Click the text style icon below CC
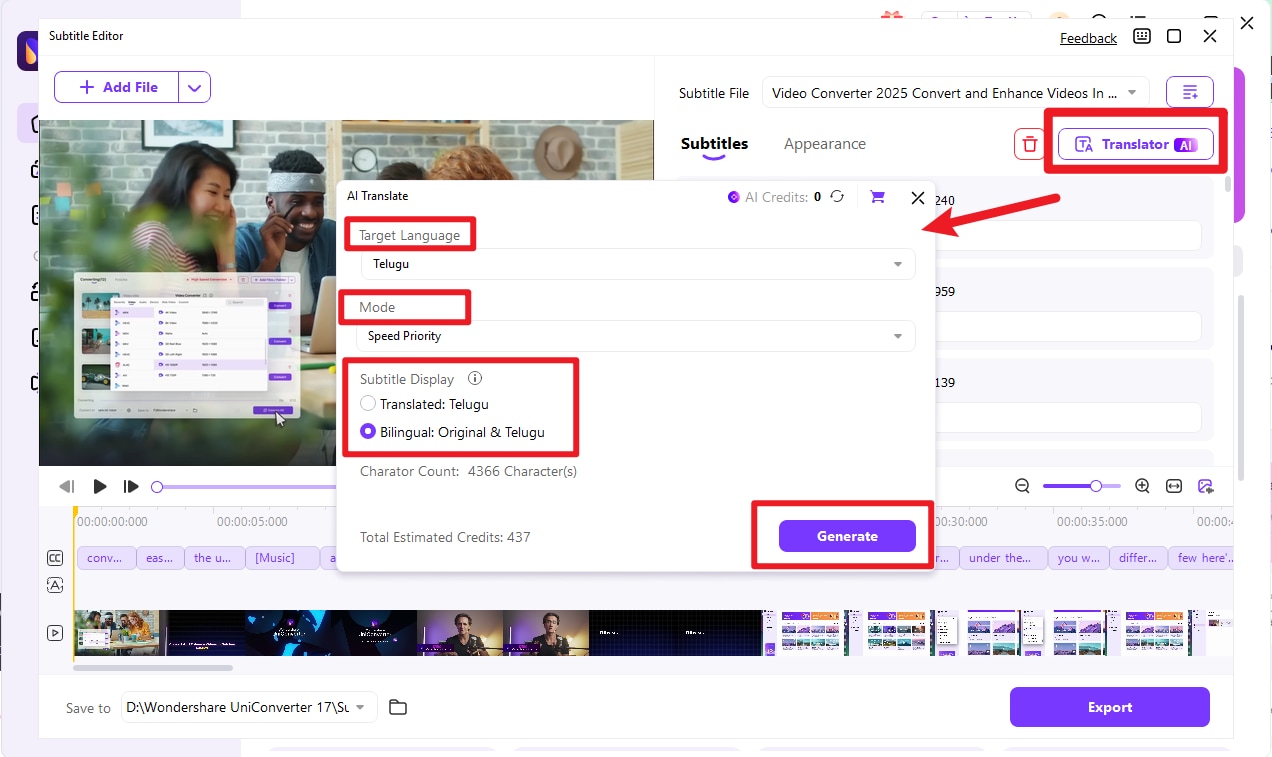 pos(55,585)
